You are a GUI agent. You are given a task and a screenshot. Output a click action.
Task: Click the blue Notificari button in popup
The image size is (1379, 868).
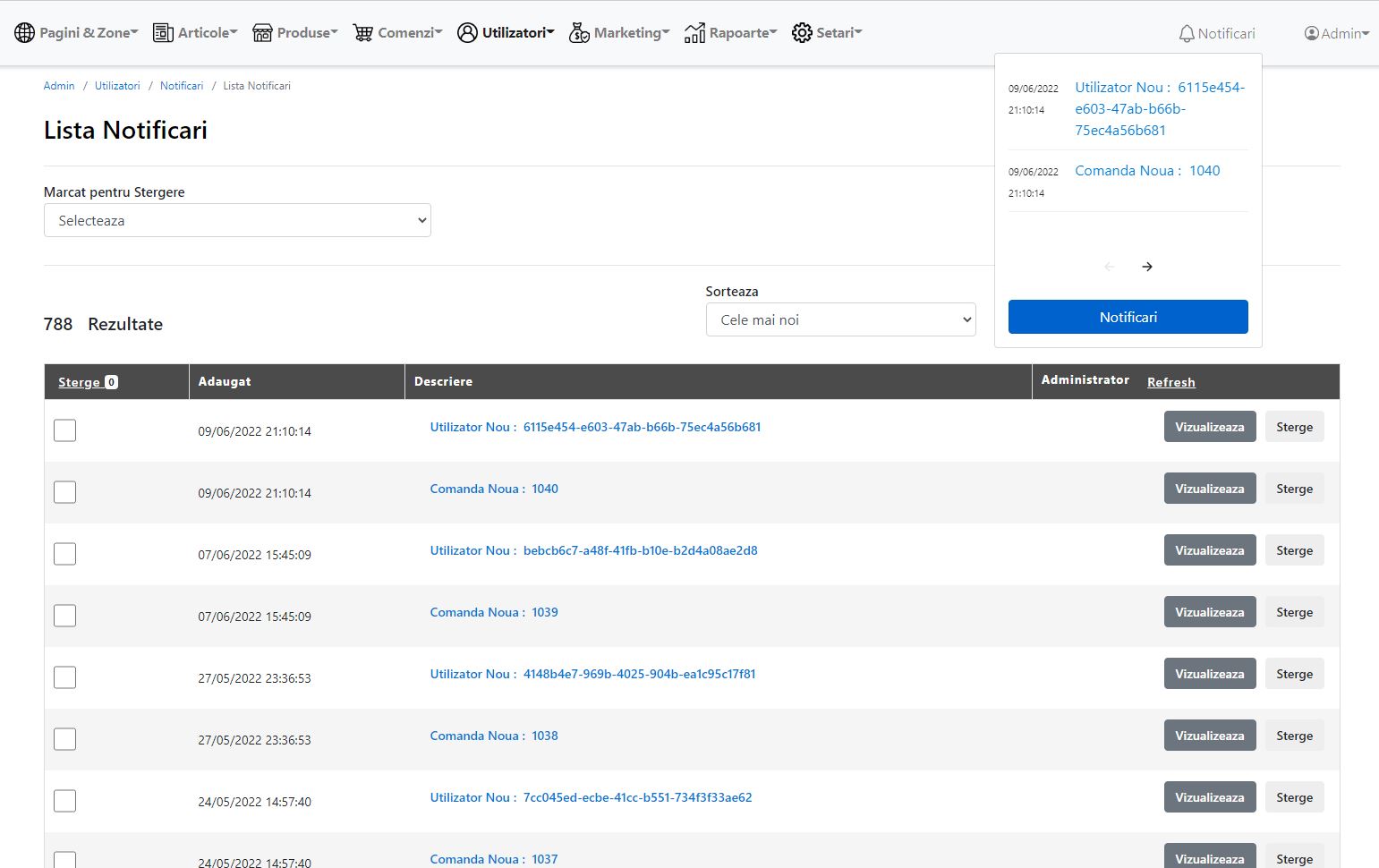[1128, 317]
